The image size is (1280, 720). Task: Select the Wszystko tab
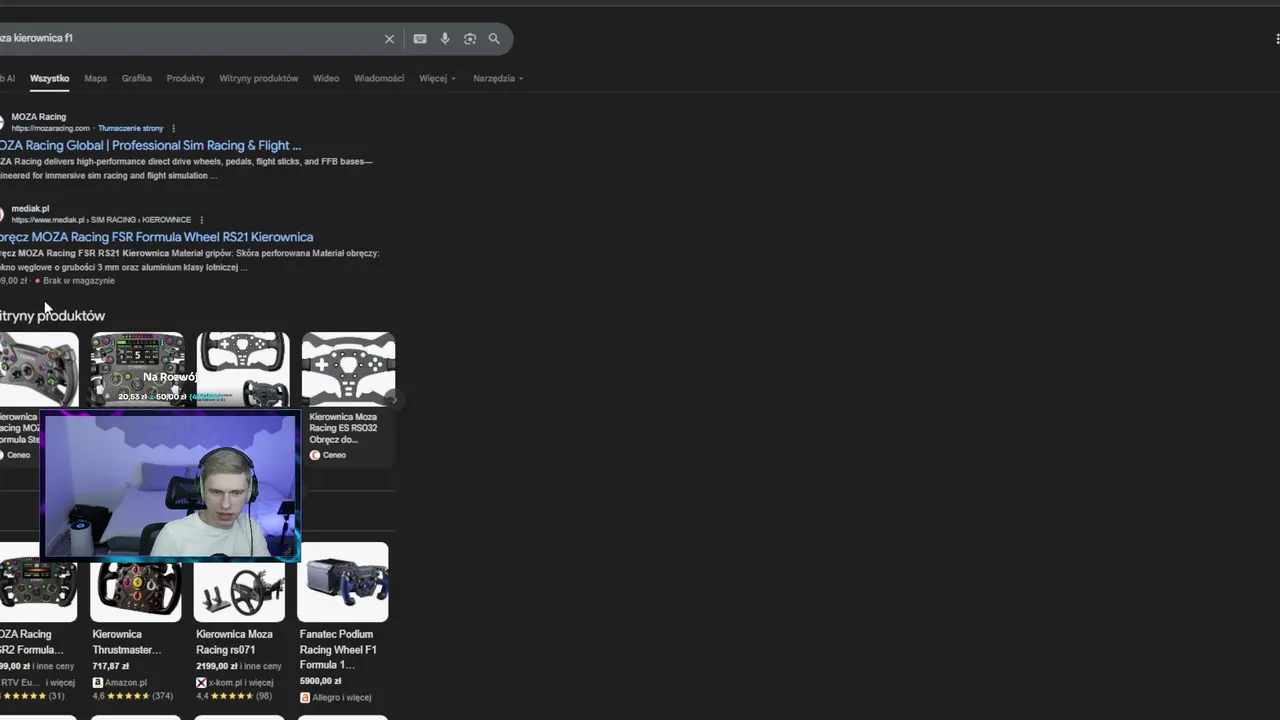click(x=49, y=78)
